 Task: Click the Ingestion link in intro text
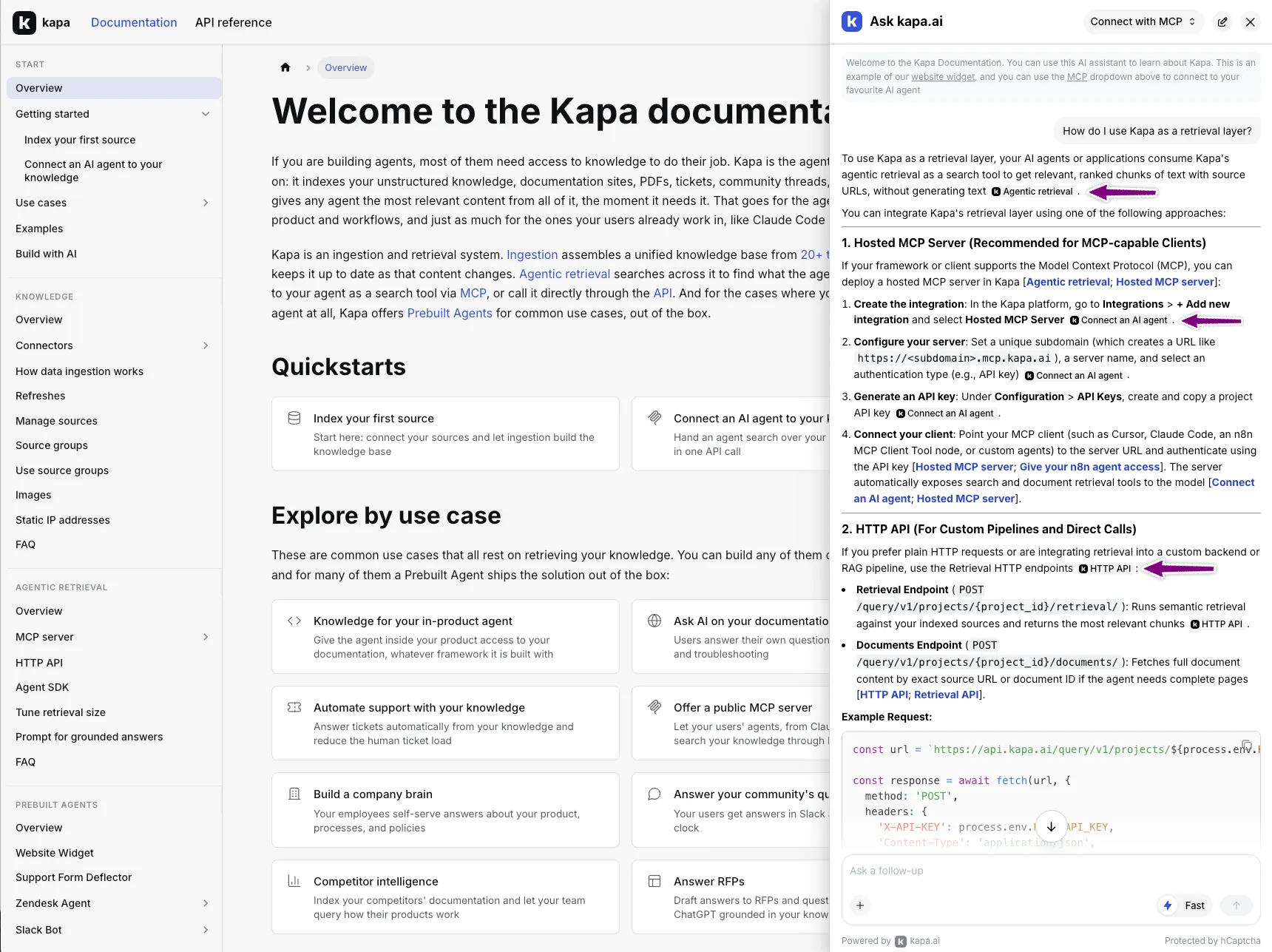pos(532,254)
